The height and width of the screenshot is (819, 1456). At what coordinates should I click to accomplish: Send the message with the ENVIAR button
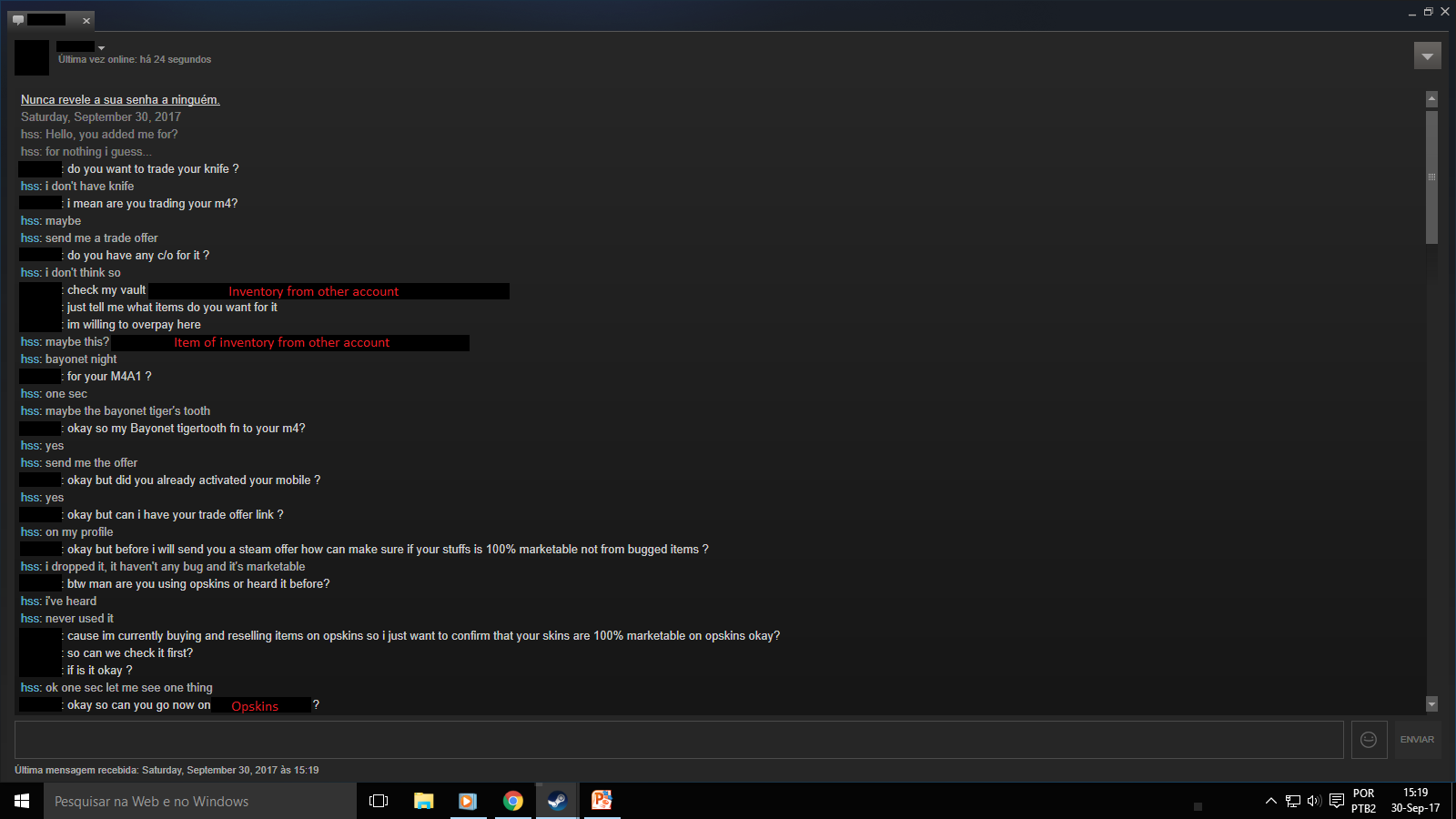coord(1418,740)
